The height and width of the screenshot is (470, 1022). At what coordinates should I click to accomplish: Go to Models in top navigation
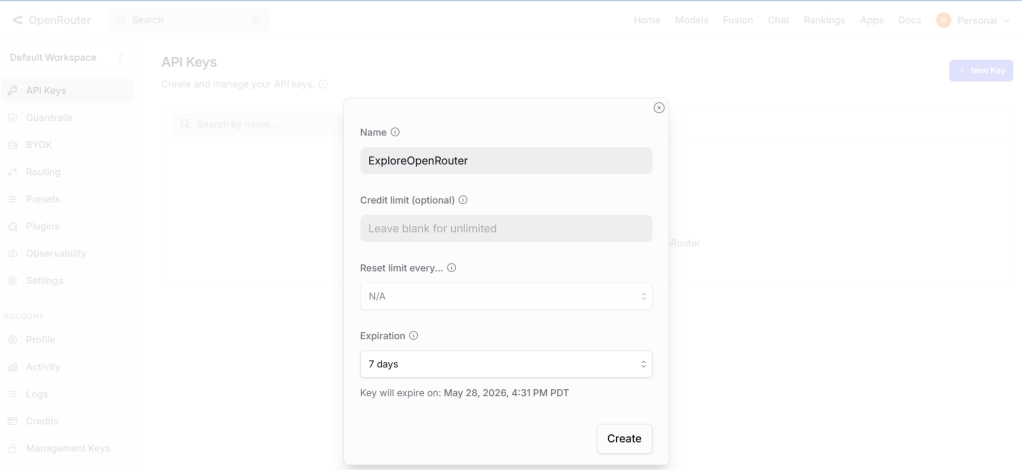[x=692, y=20]
